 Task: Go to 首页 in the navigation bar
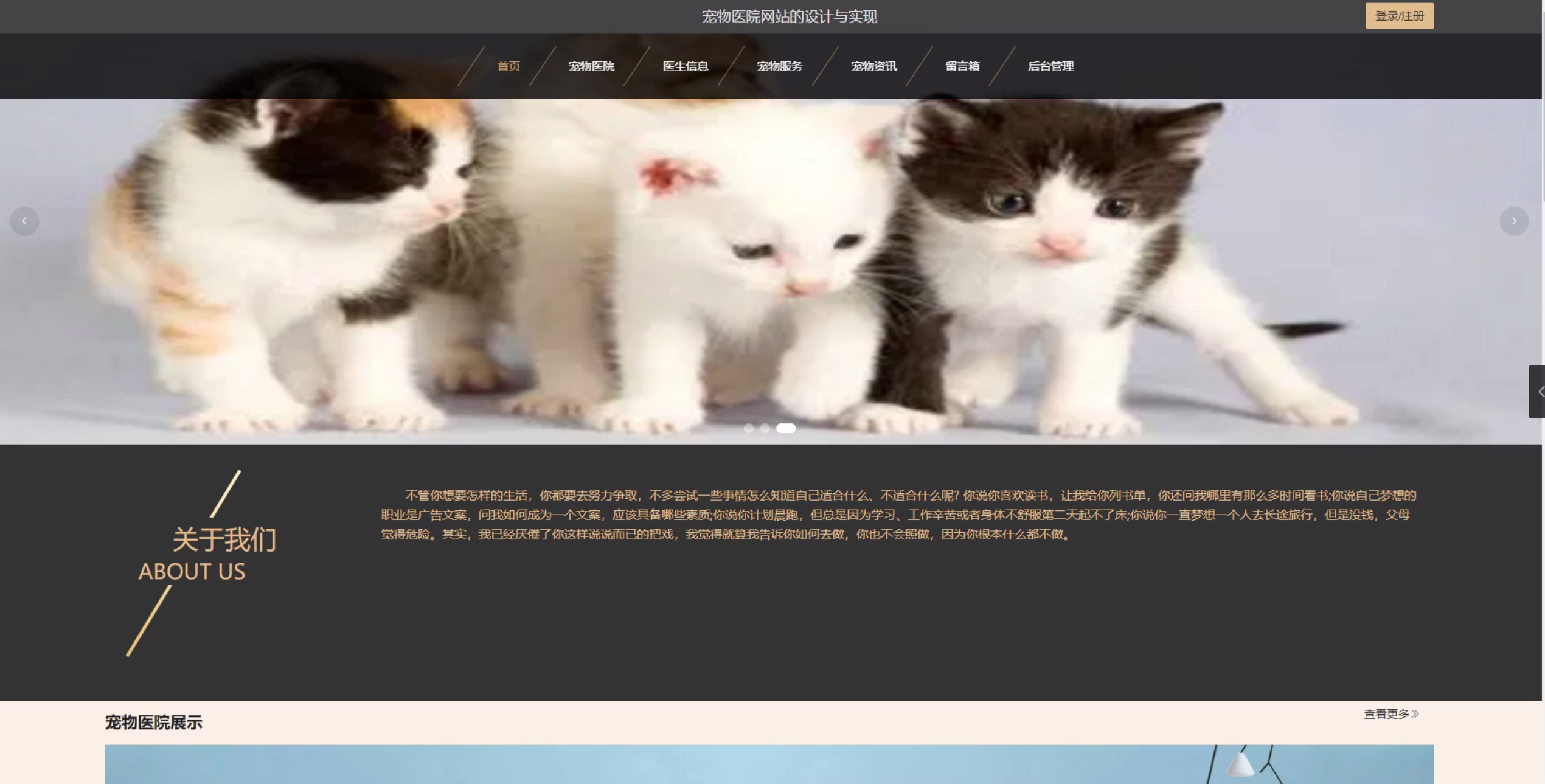tap(509, 66)
